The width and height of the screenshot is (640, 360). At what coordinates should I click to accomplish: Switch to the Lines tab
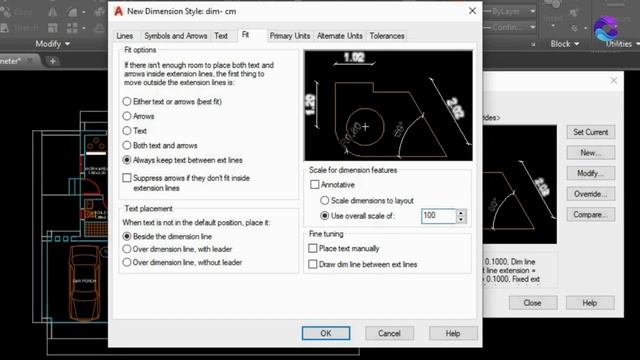pyautogui.click(x=124, y=36)
